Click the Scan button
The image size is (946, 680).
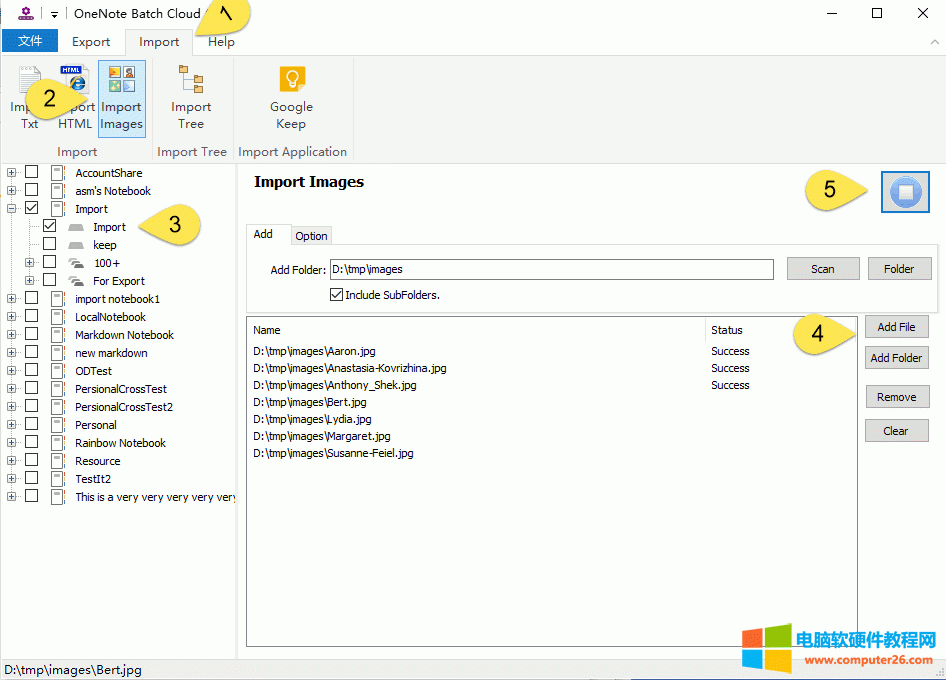tap(822, 268)
